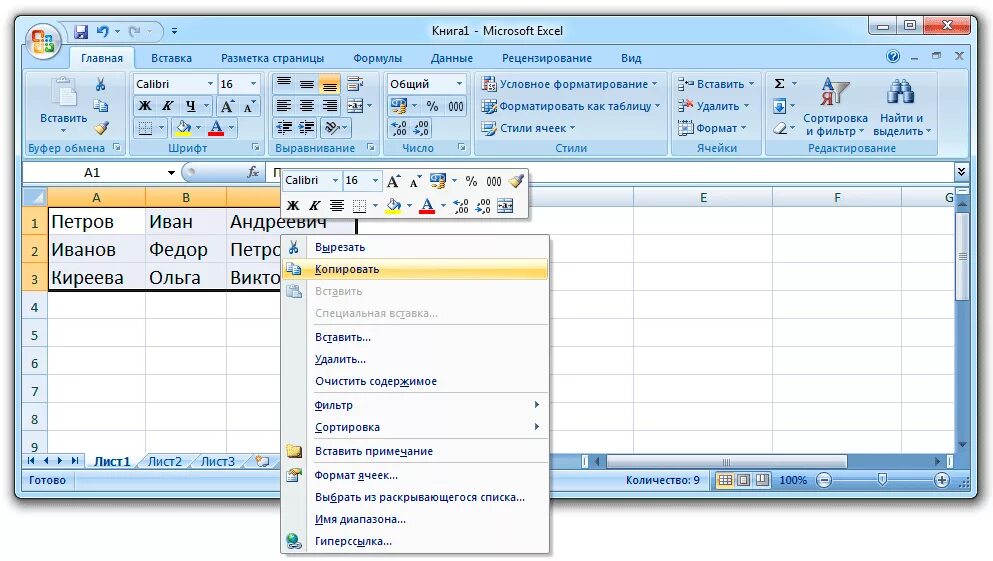Click zoom in plus button in status bar

click(x=942, y=481)
